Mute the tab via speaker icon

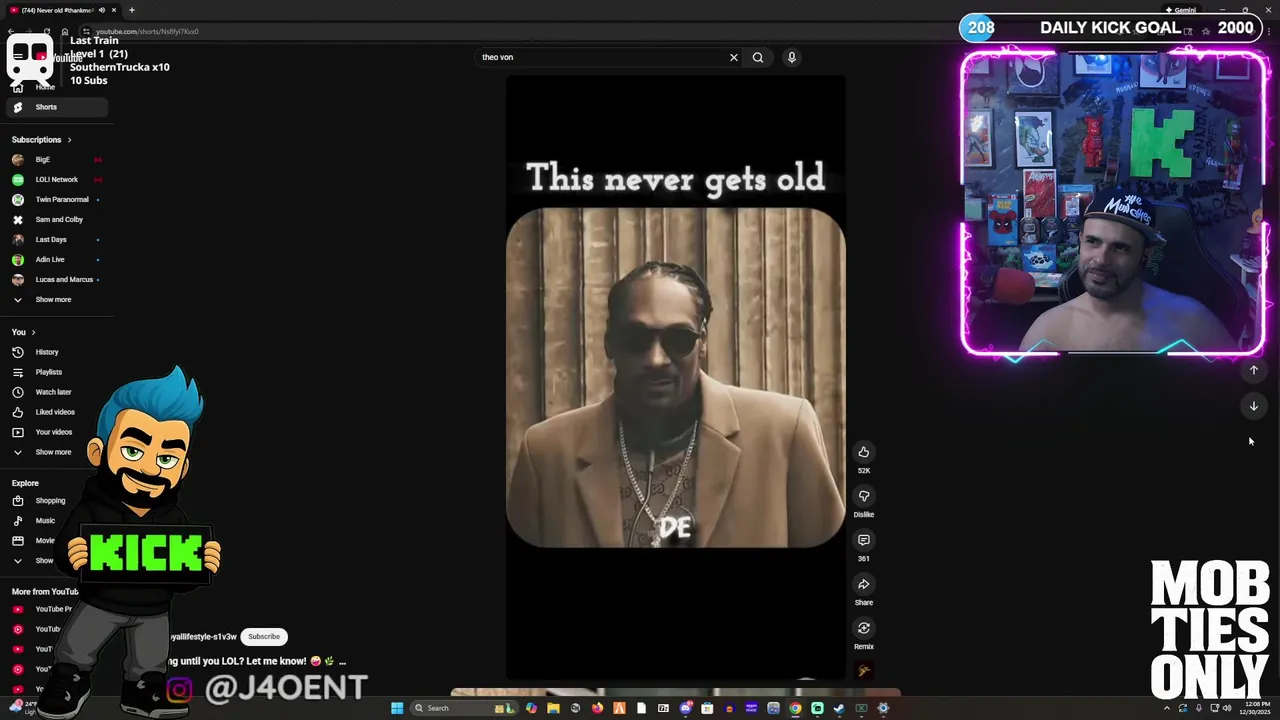(x=102, y=10)
